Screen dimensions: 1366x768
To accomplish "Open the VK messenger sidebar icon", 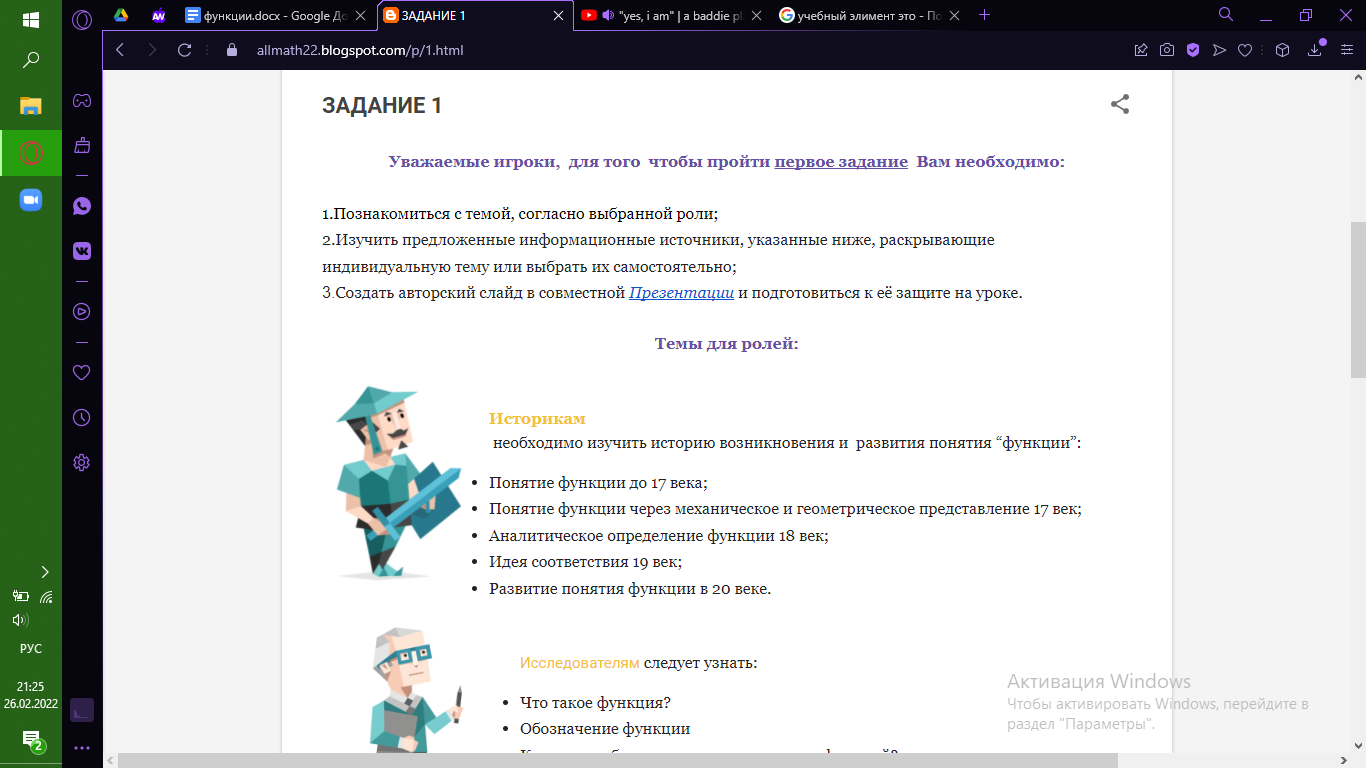I will pyautogui.click(x=82, y=251).
